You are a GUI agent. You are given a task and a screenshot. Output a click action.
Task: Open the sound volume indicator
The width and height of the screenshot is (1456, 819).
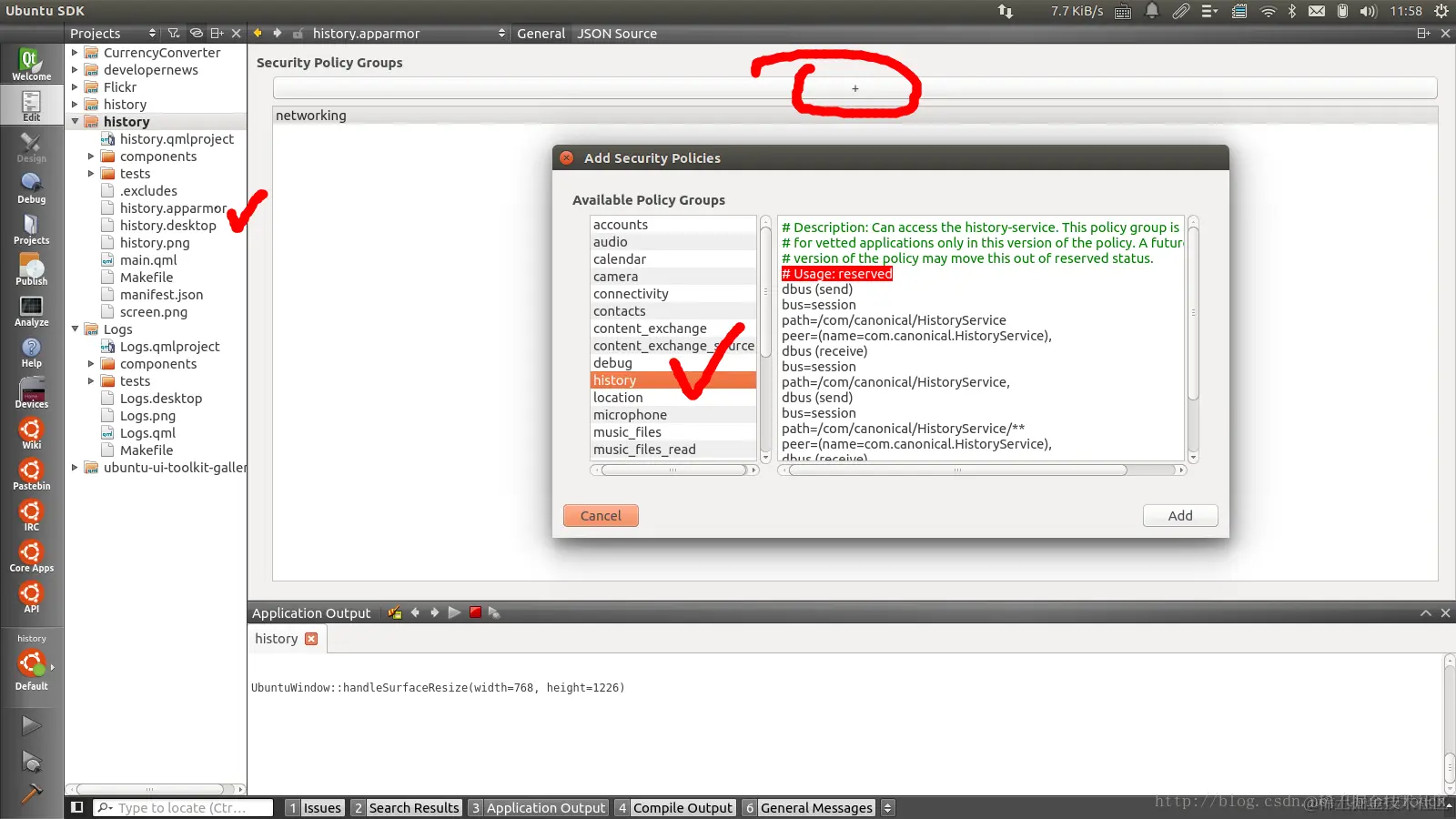tap(1368, 11)
